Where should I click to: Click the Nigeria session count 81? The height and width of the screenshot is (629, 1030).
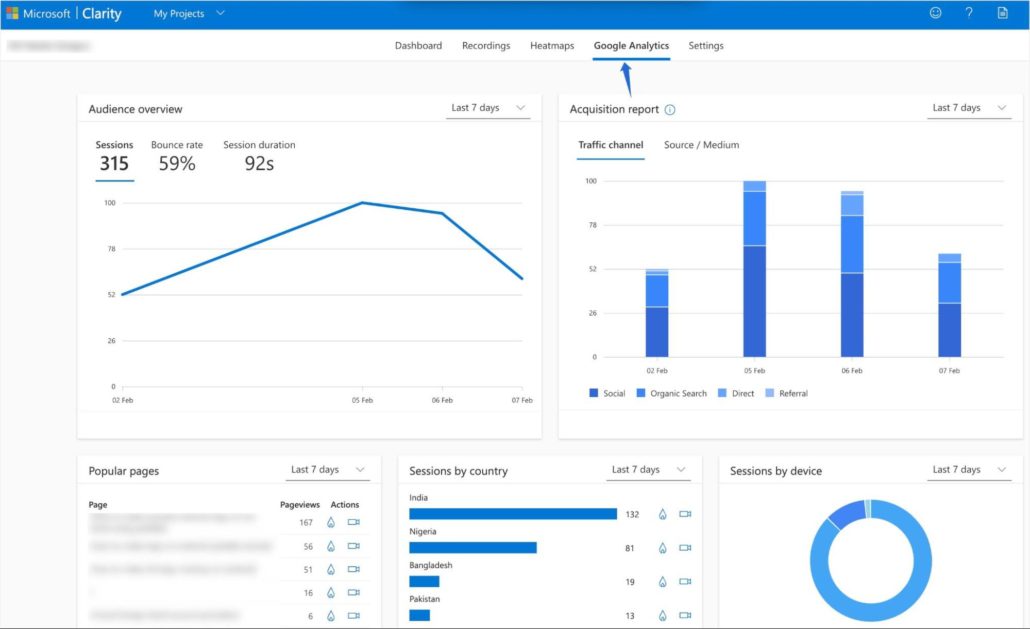coord(629,548)
